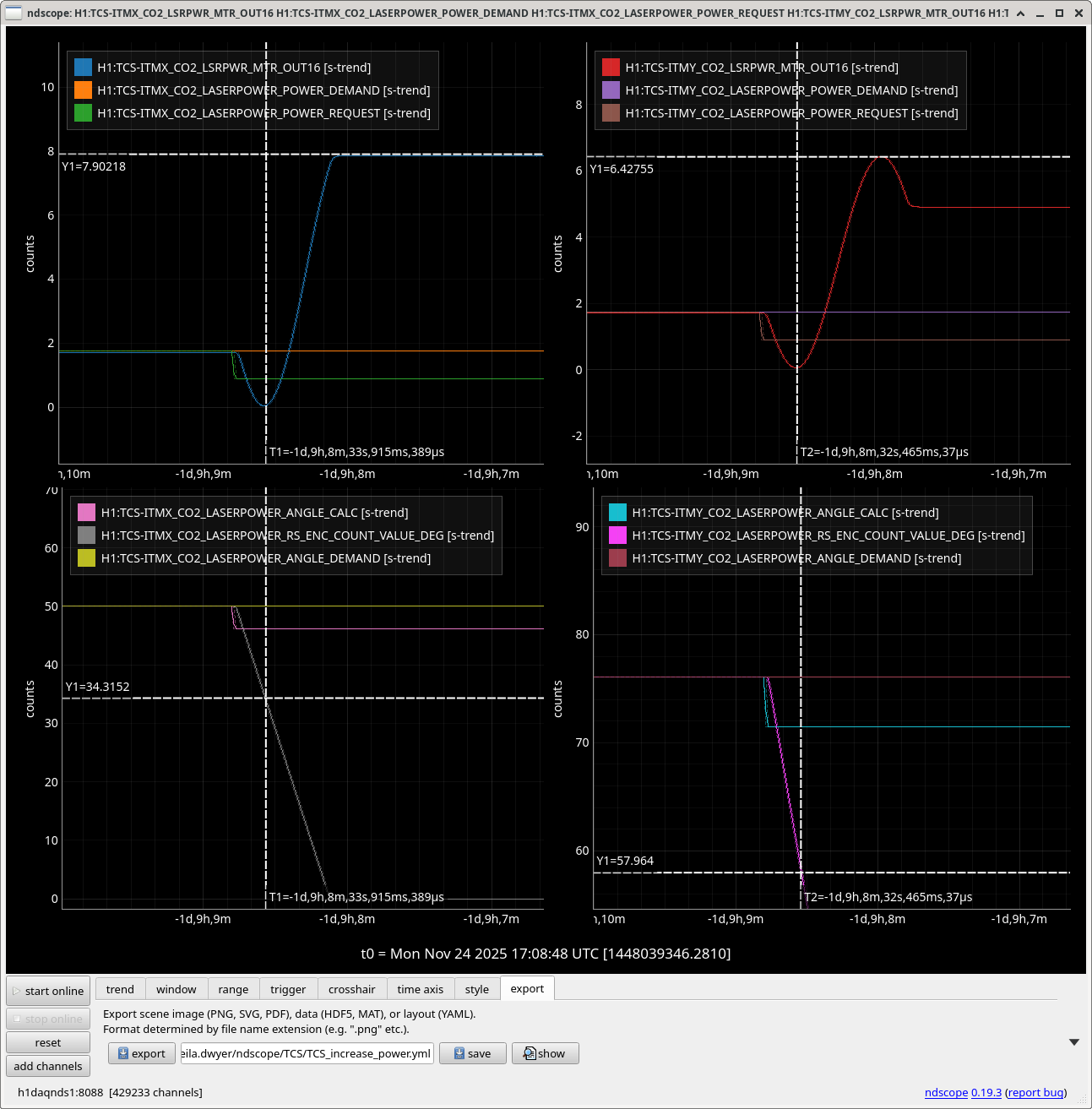The image size is (1092, 1109).
Task: Click the ndscope window menu icon
Action: pos(14,13)
